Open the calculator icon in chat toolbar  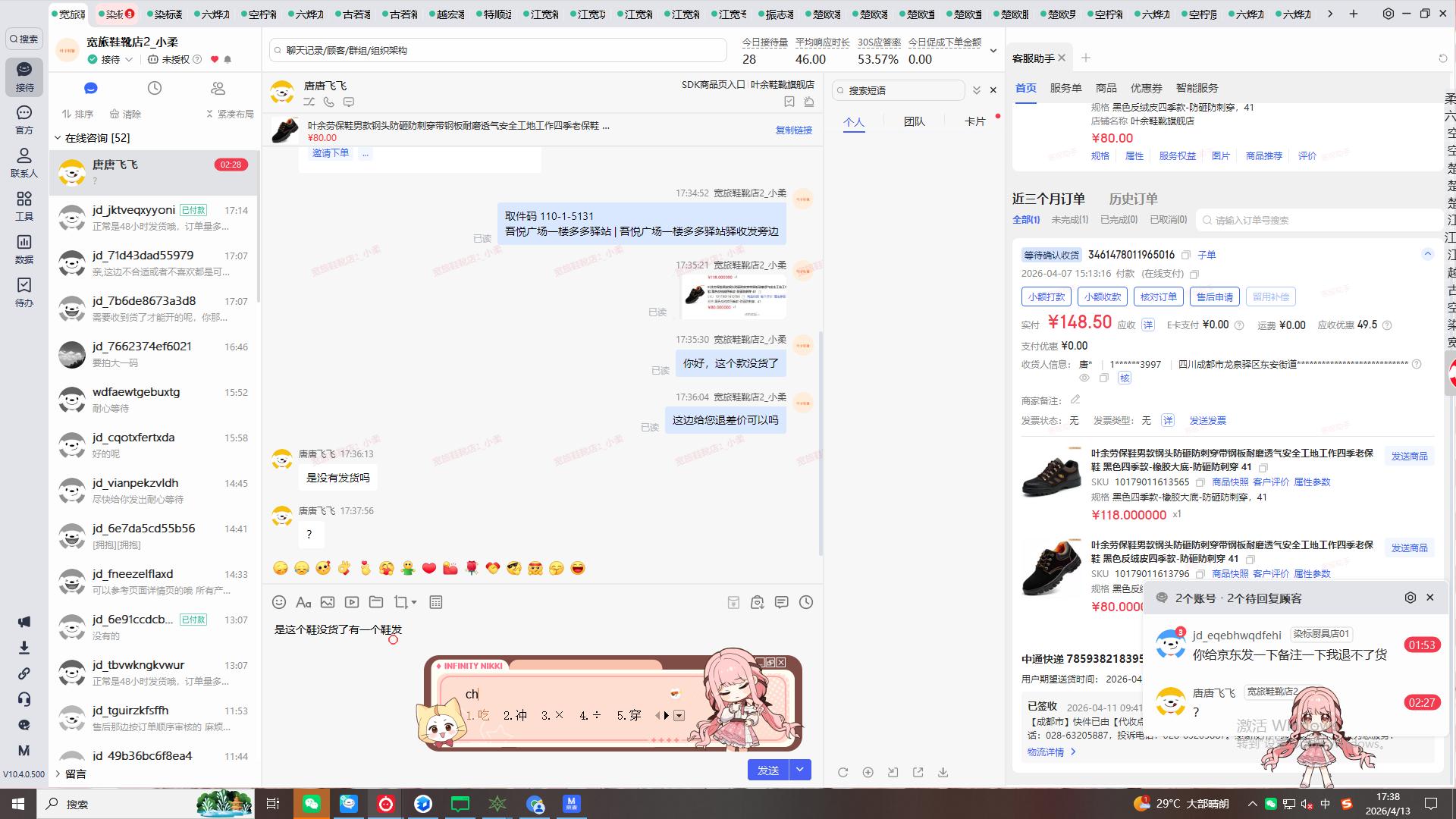pyautogui.click(x=436, y=602)
